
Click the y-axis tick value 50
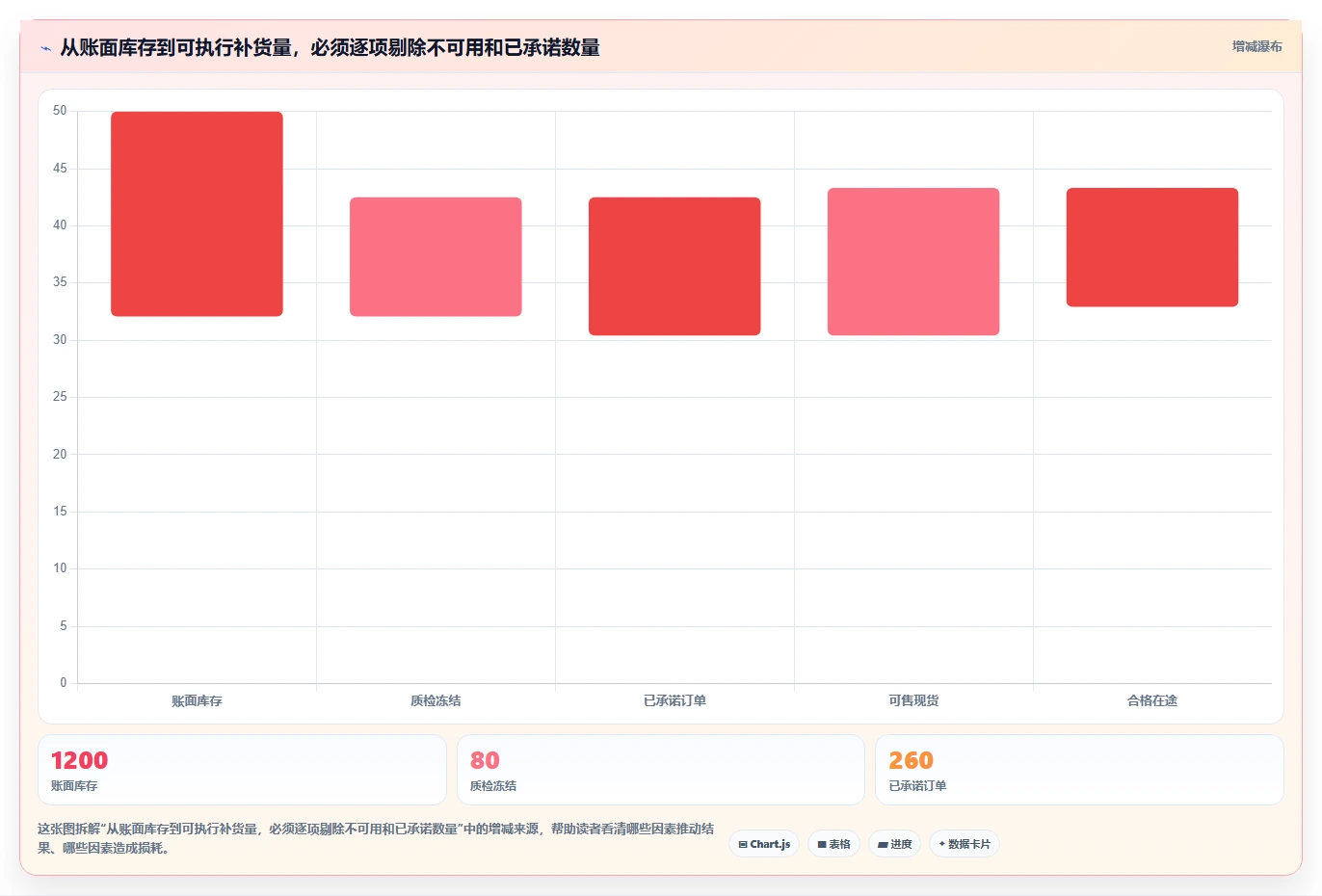pos(60,111)
